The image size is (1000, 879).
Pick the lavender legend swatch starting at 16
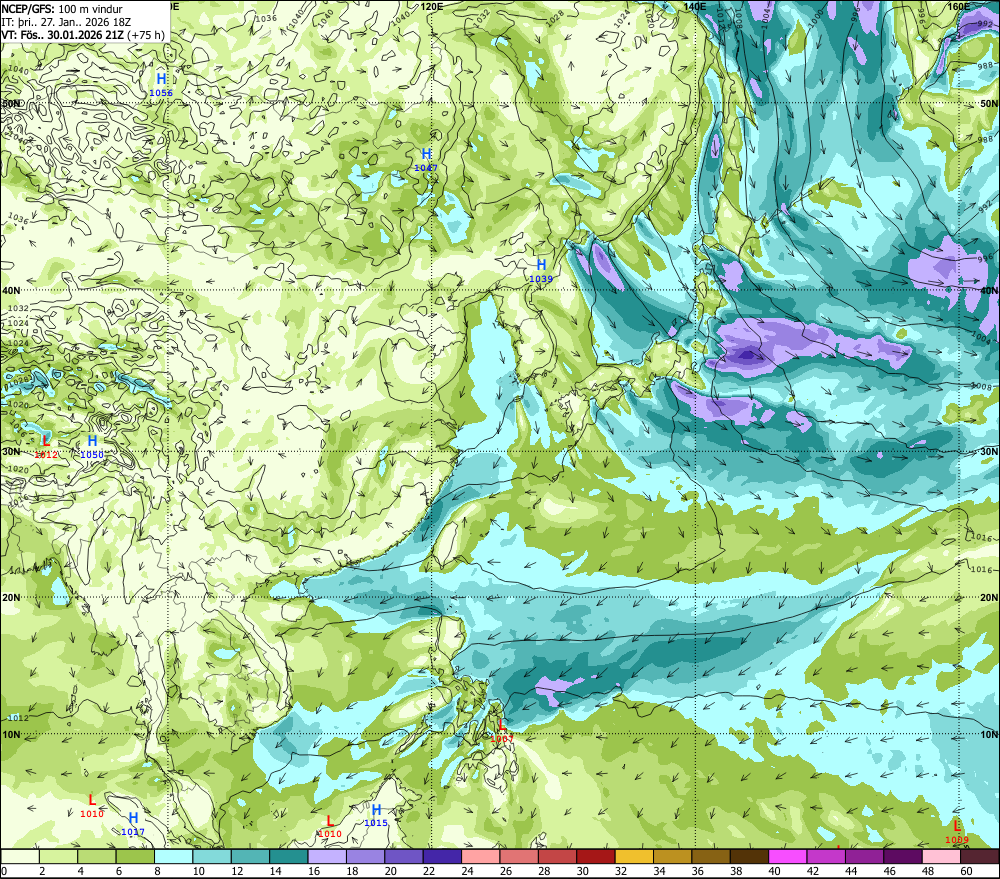click(327, 857)
